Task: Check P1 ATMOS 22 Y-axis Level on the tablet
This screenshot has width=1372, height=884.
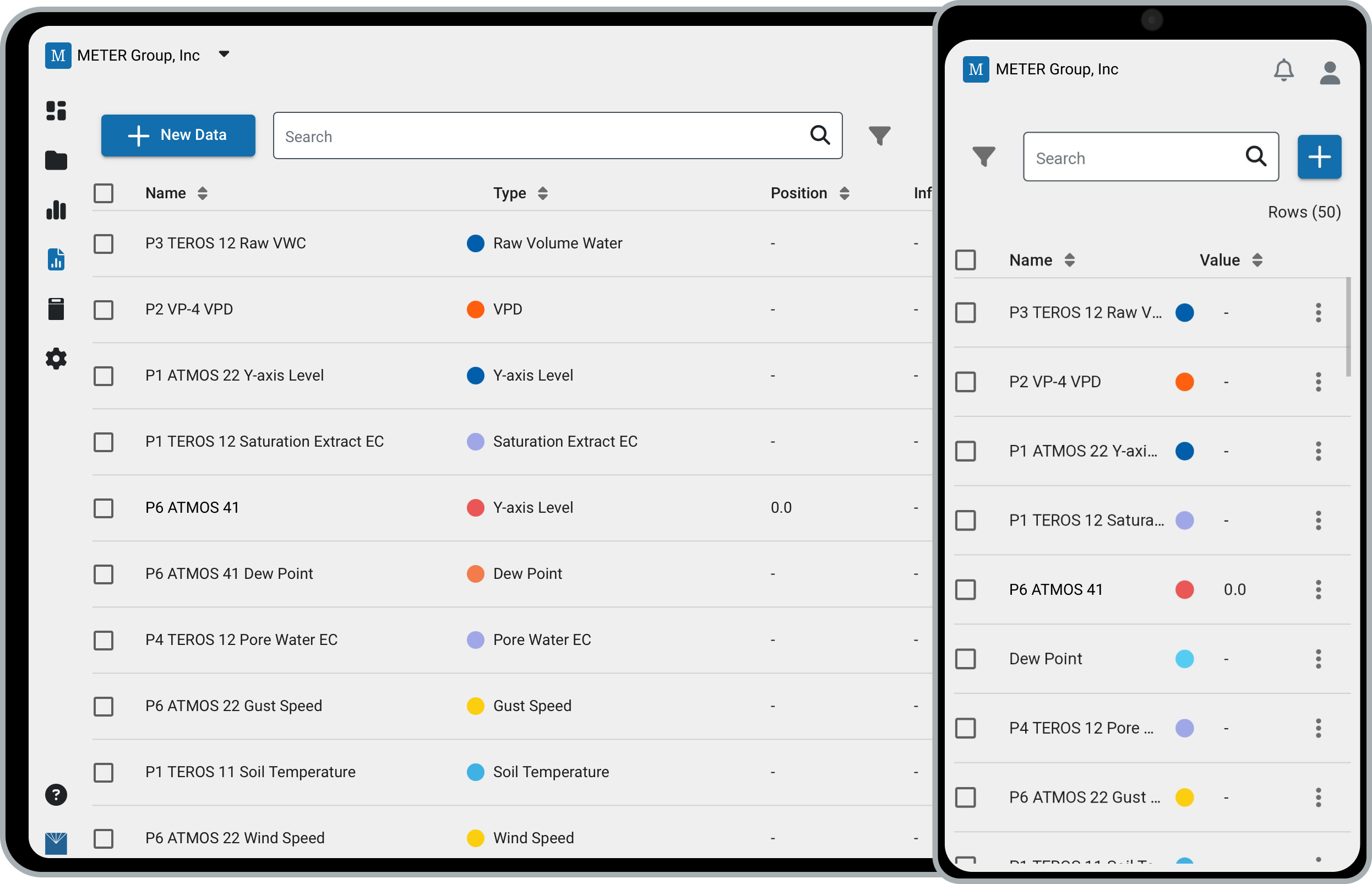Action: coord(104,376)
